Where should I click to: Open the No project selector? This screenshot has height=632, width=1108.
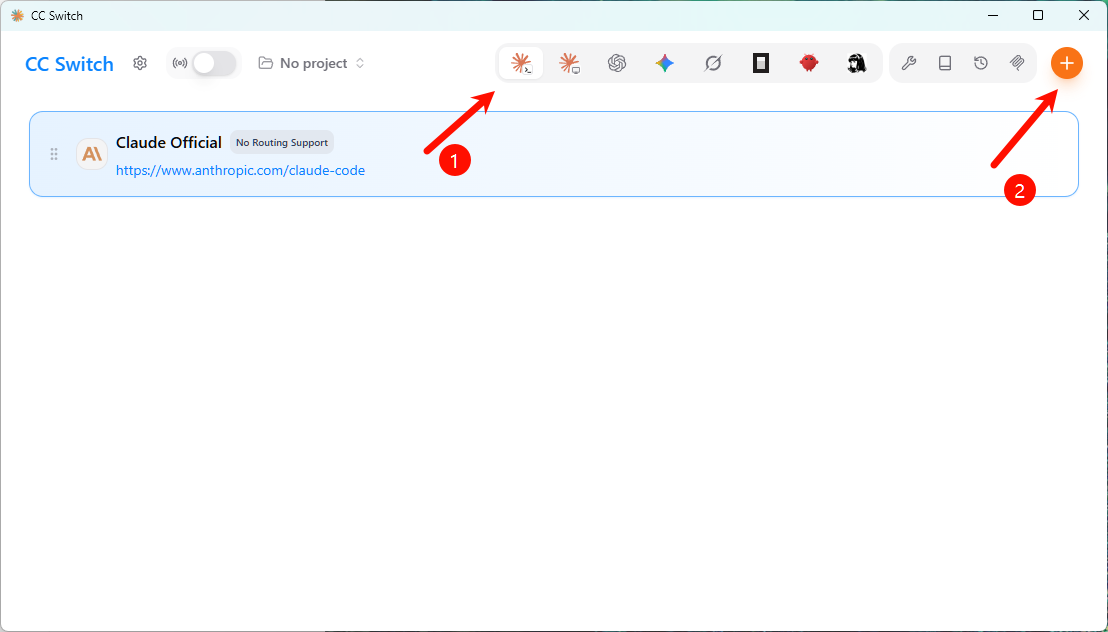click(x=312, y=64)
